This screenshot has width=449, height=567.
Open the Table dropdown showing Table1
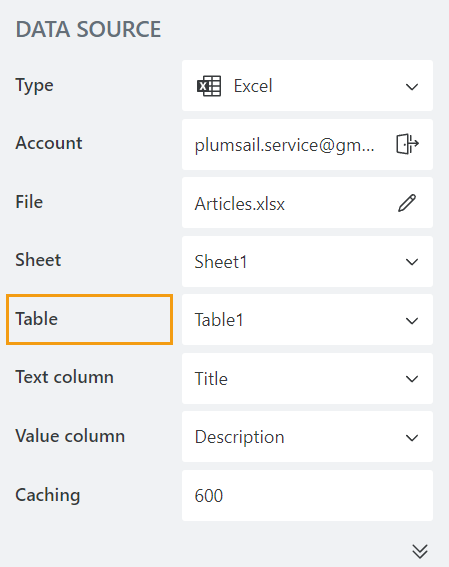(x=307, y=320)
